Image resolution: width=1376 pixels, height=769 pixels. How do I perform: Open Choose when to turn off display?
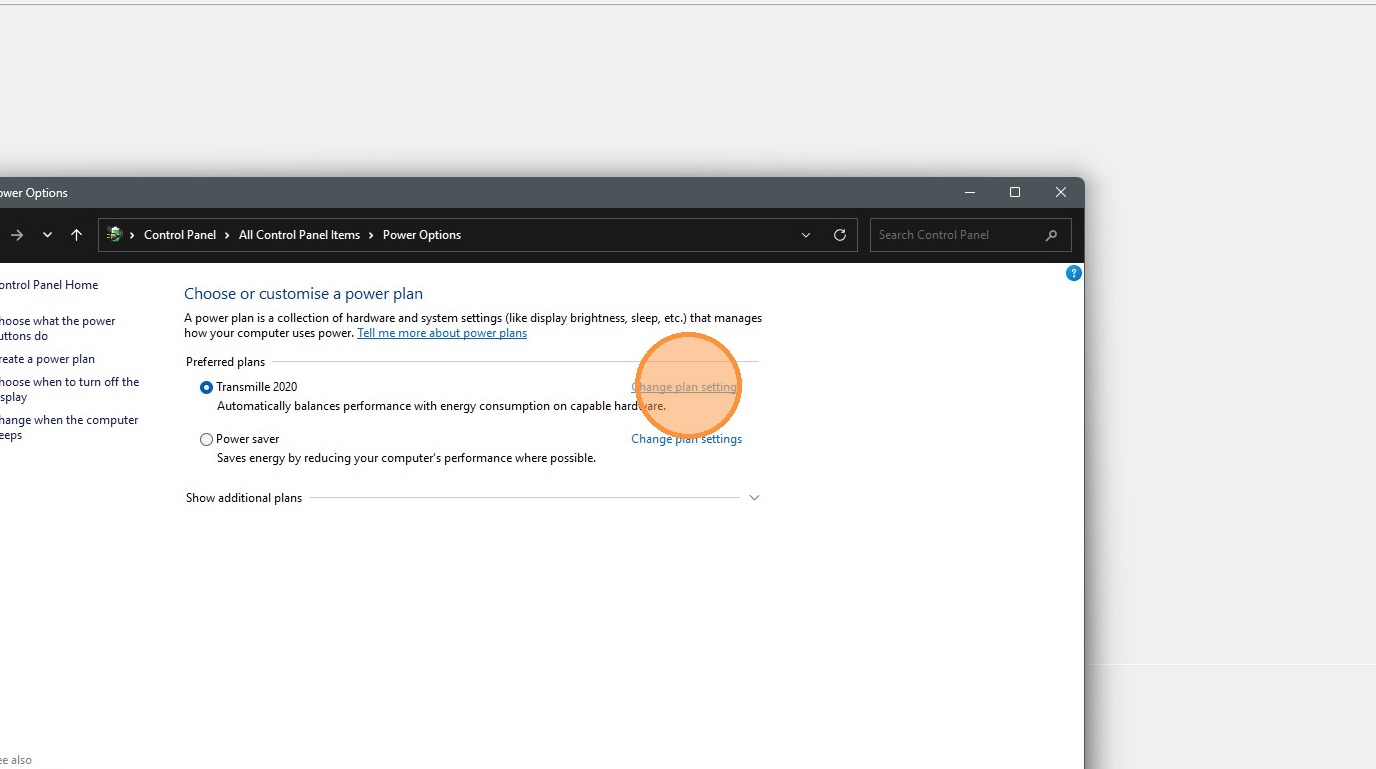point(69,390)
